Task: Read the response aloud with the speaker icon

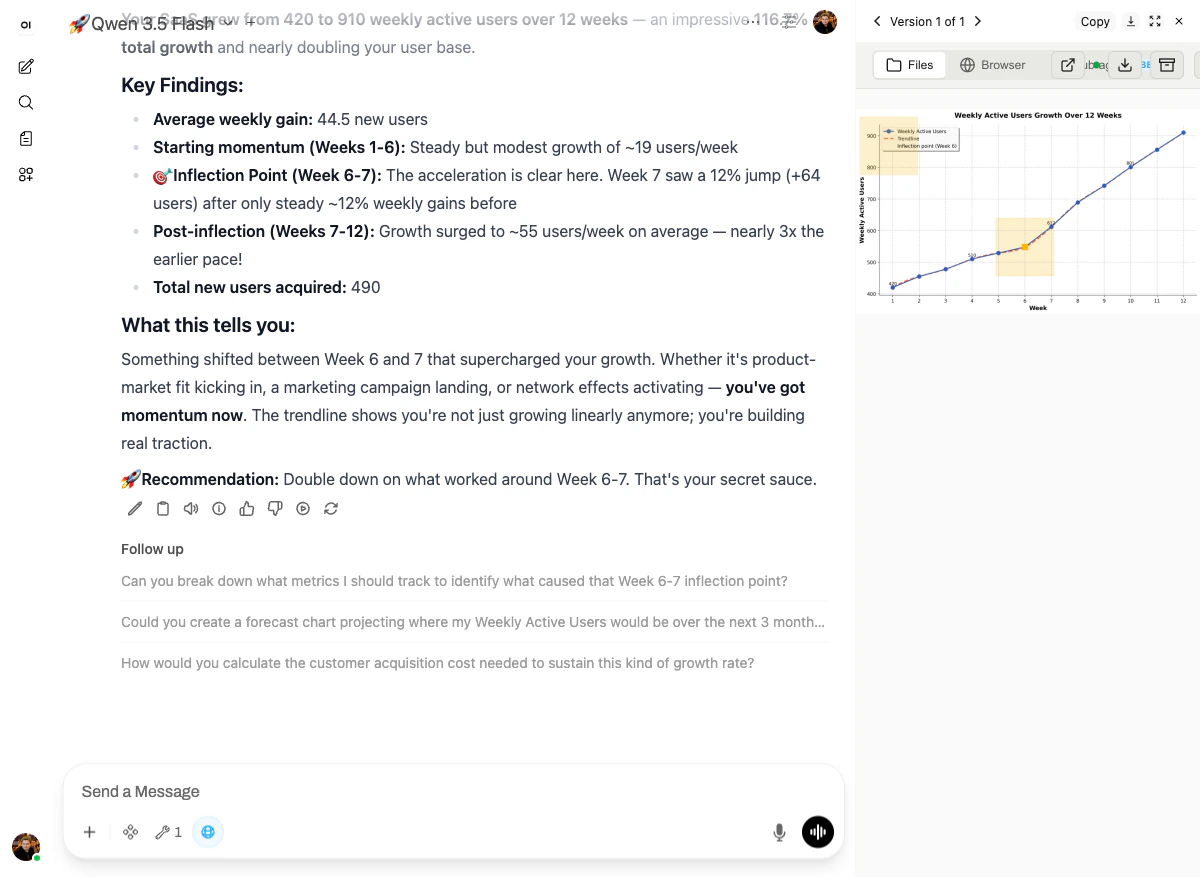Action: (191, 508)
